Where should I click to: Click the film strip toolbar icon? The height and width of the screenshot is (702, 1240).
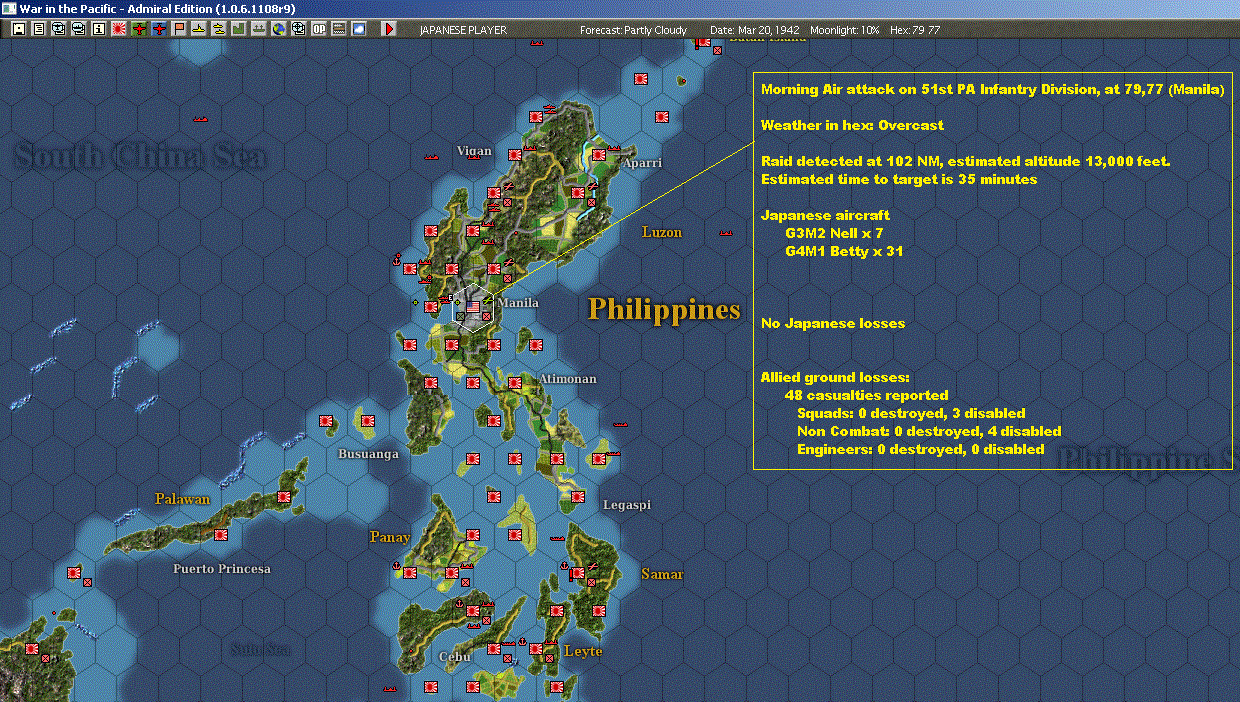pyautogui.click(x=338, y=29)
